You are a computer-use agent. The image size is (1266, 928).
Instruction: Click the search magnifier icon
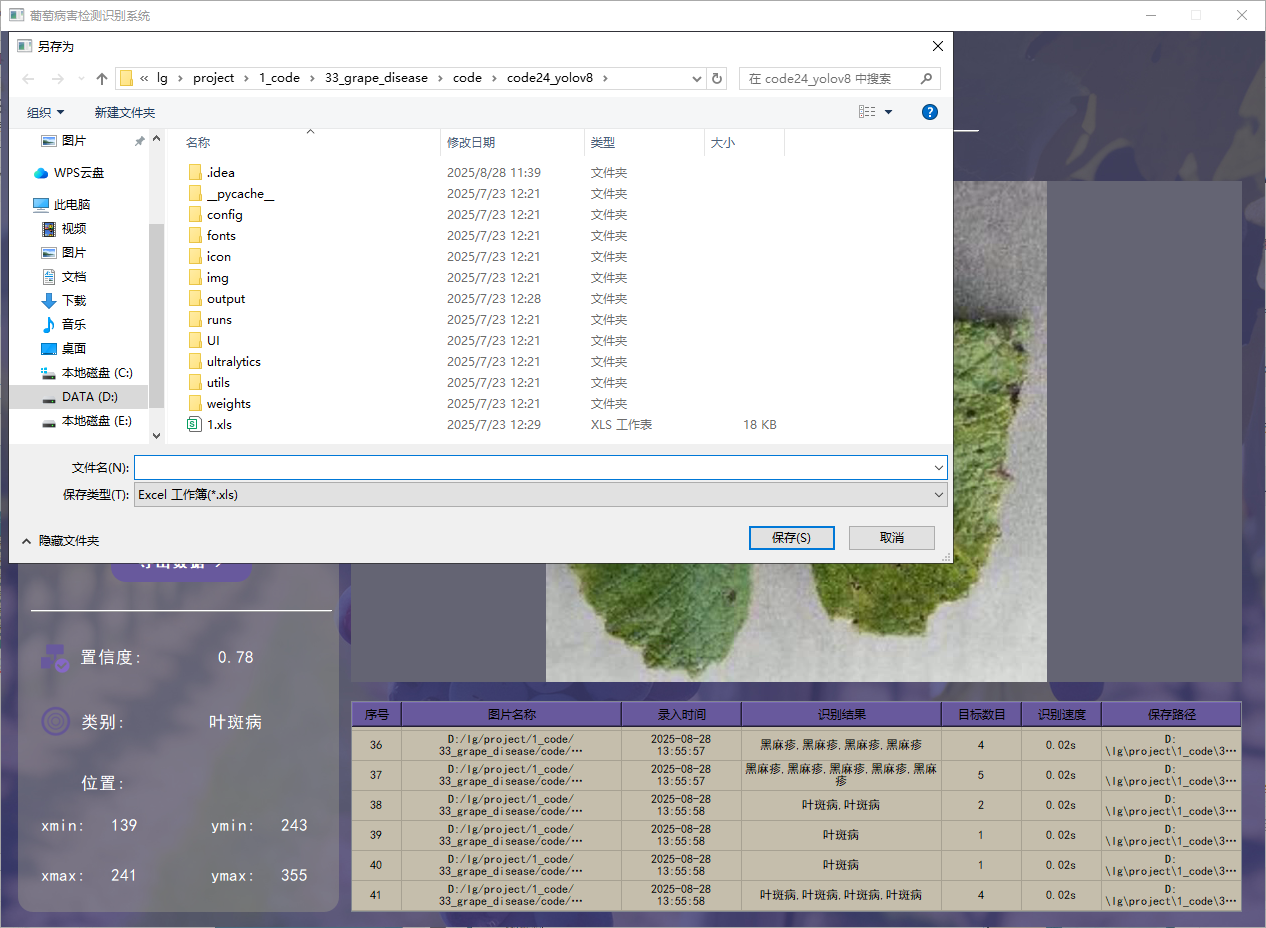click(926, 78)
